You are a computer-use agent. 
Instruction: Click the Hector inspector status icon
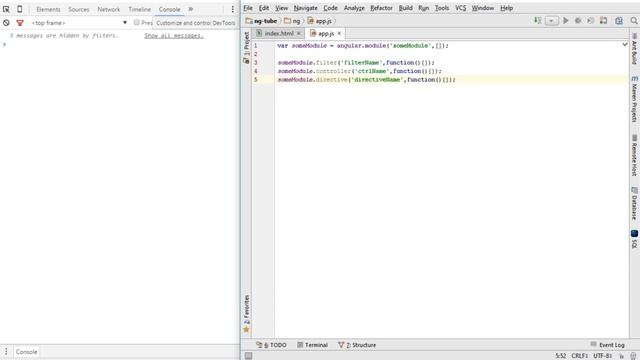[633, 356]
